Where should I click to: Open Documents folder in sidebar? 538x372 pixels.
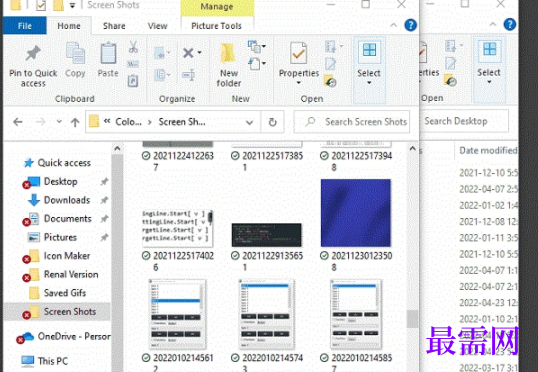click(68, 219)
